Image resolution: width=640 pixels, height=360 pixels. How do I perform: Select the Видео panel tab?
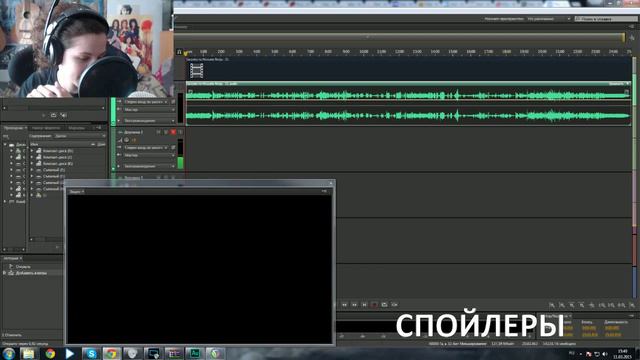point(76,191)
